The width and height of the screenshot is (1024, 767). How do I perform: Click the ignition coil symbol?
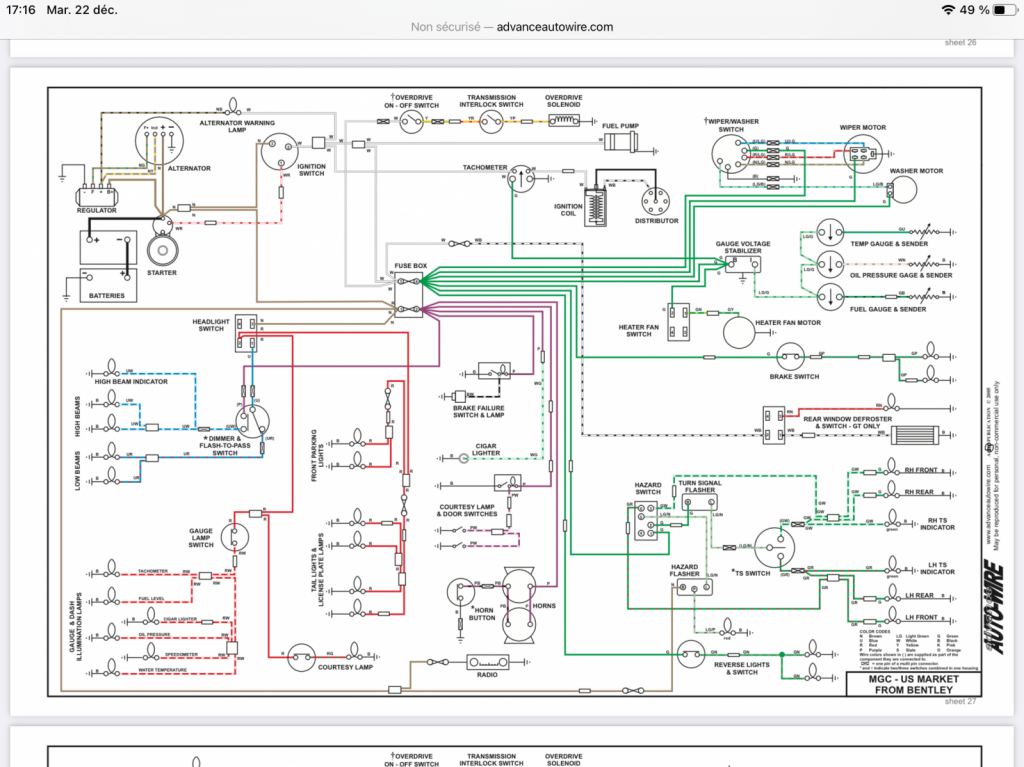pos(596,207)
